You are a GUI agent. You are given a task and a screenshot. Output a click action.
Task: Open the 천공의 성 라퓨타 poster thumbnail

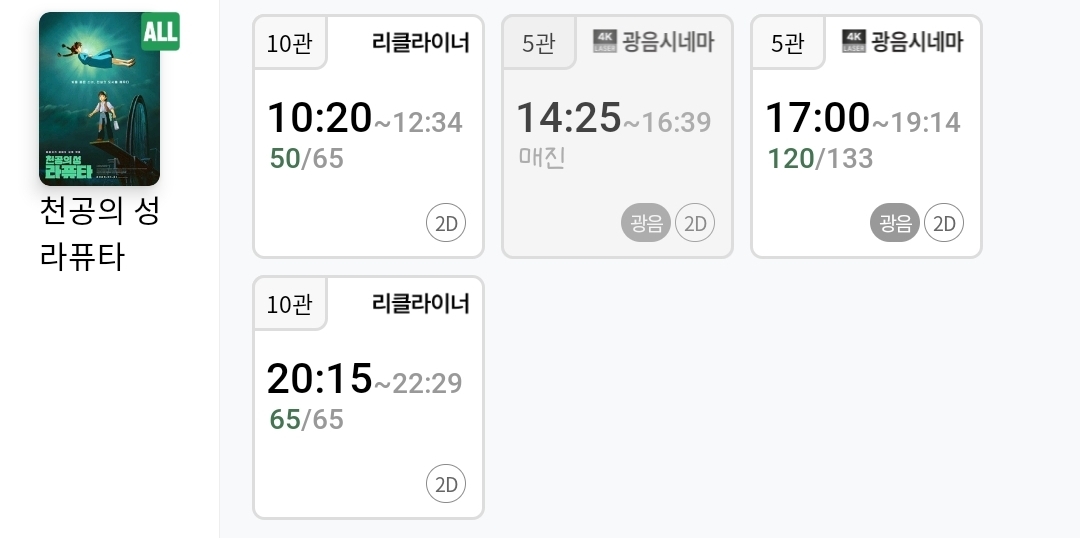99,99
